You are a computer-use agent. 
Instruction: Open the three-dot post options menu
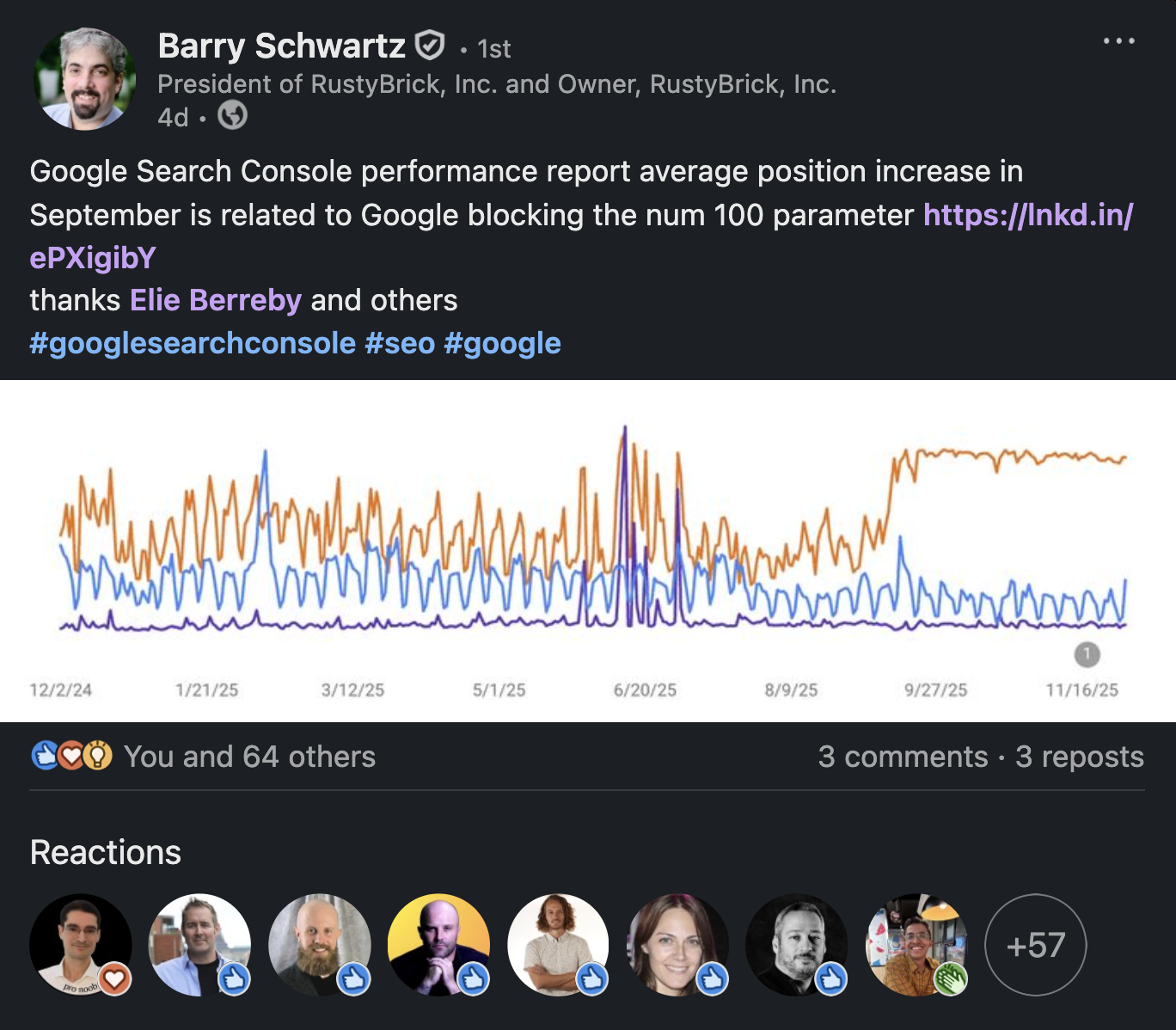coord(1118,41)
